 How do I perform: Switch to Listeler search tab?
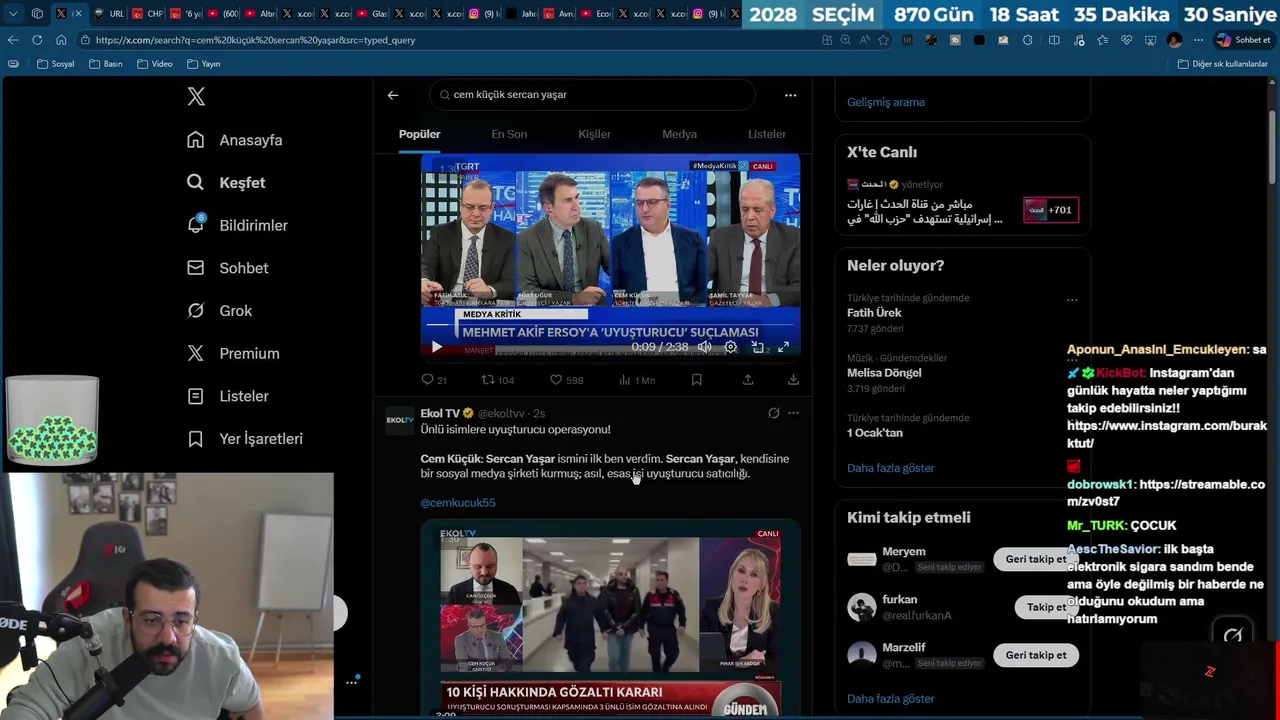click(x=767, y=134)
